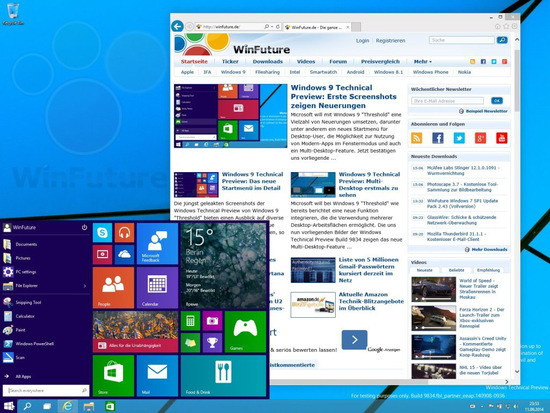Launch the Store tile
The image size is (550, 413).
point(113,376)
